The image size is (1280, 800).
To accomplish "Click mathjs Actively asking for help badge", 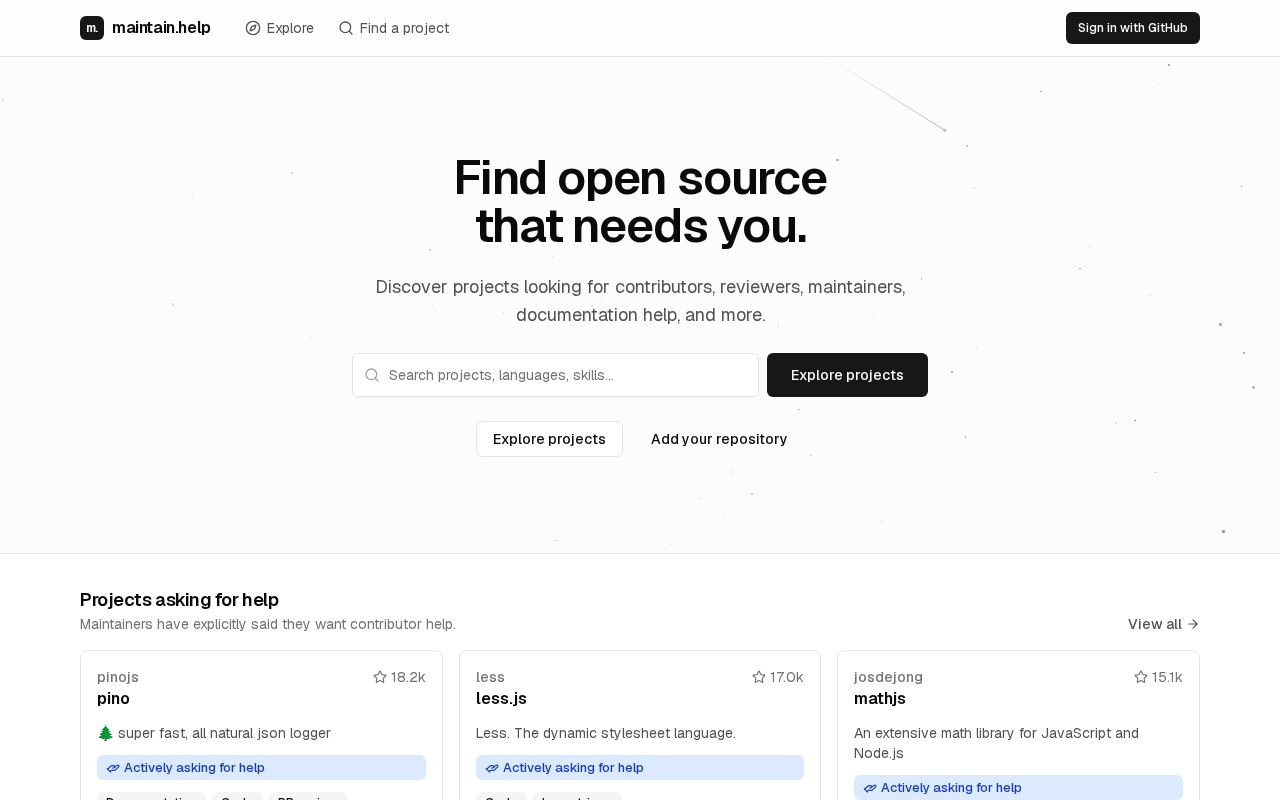I will pos(1018,788).
